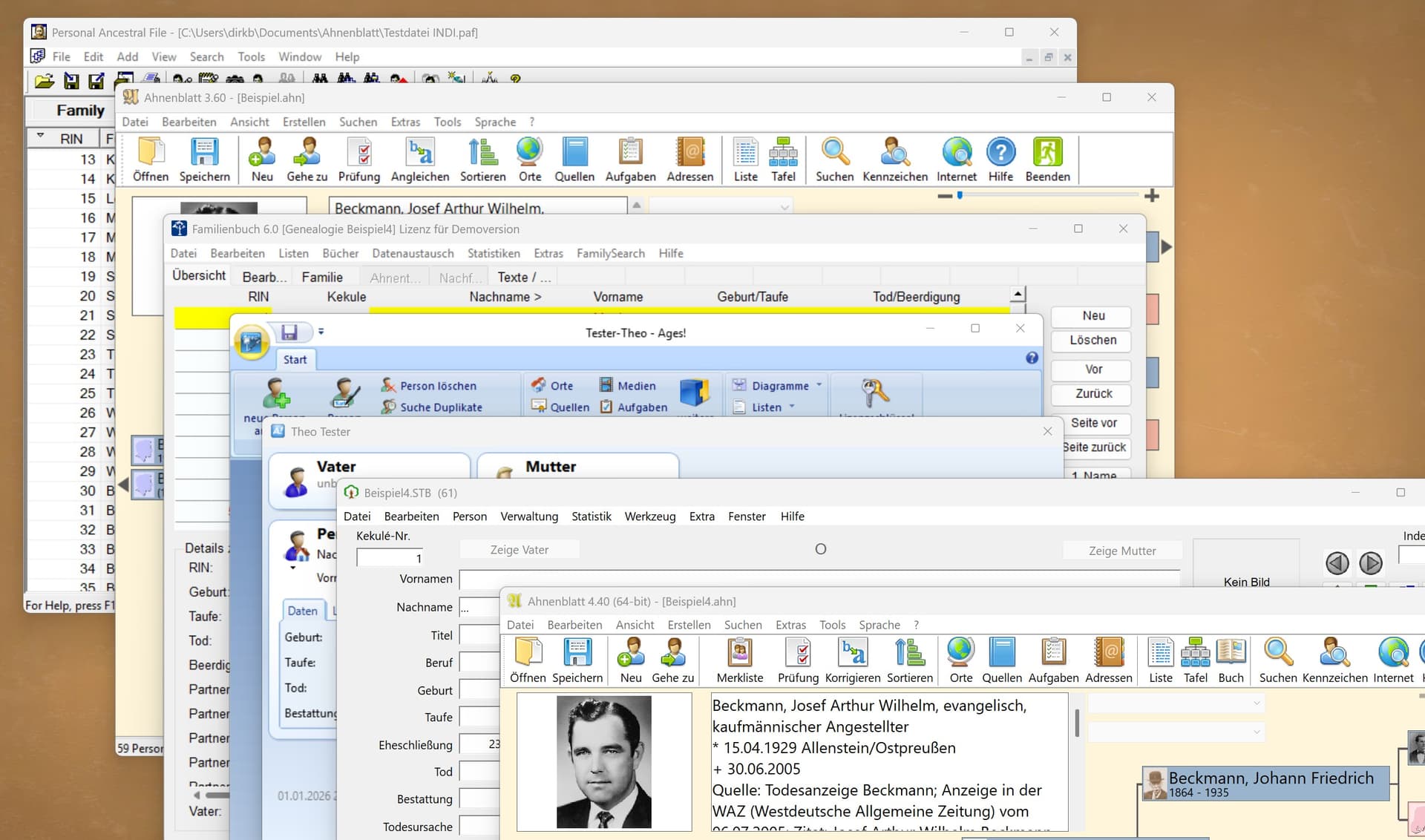Click the blue help icon in Ages!
This screenshot has width=1425, height=840.
pos(1032,358)
